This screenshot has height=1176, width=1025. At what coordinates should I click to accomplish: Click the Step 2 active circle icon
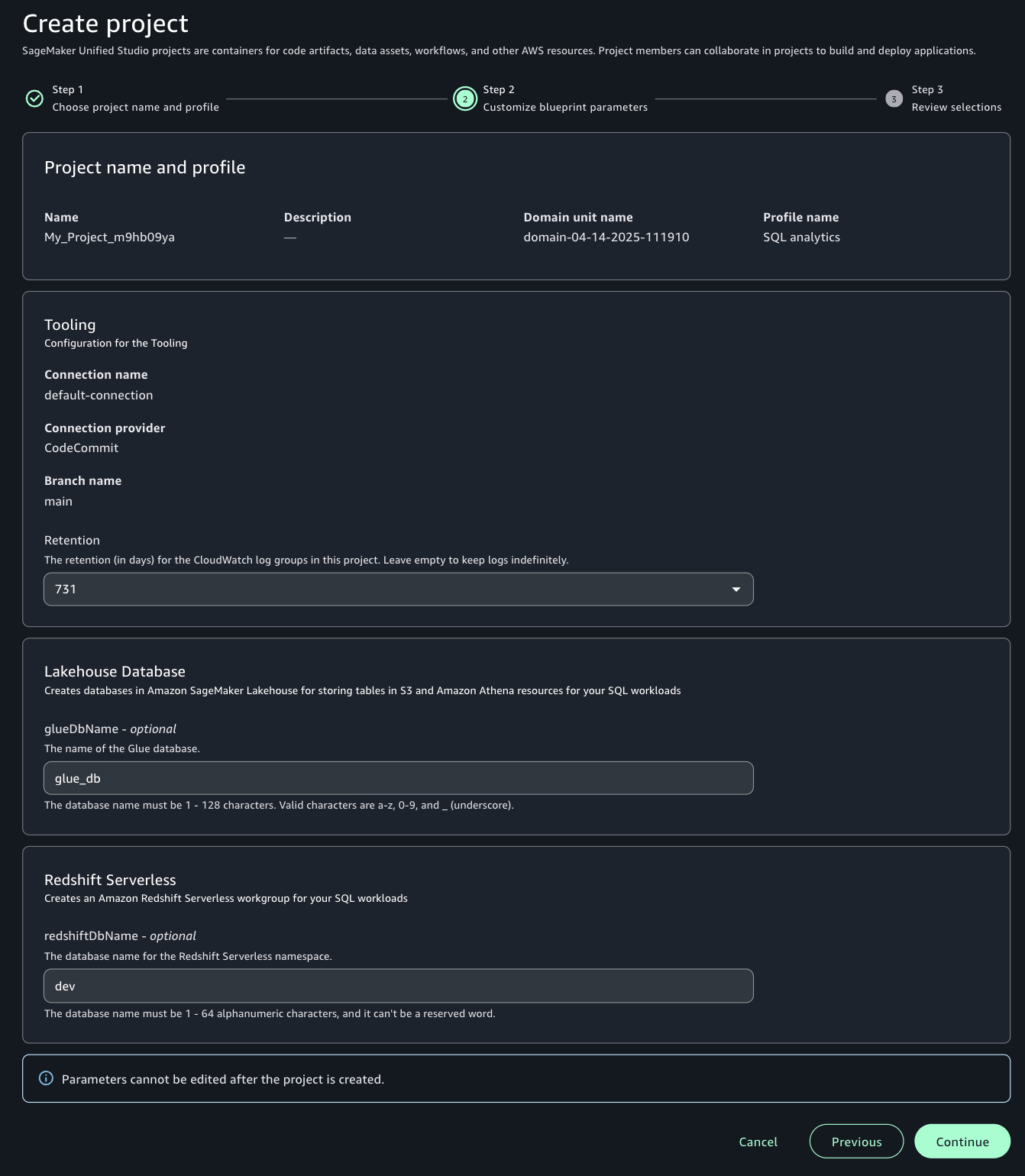[464, 99]
